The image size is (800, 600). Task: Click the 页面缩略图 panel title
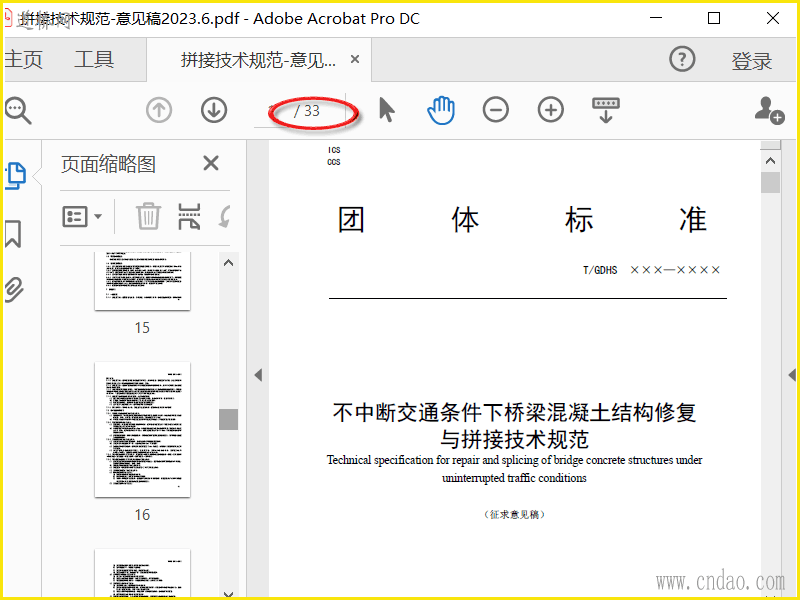(x=108, y=164)
